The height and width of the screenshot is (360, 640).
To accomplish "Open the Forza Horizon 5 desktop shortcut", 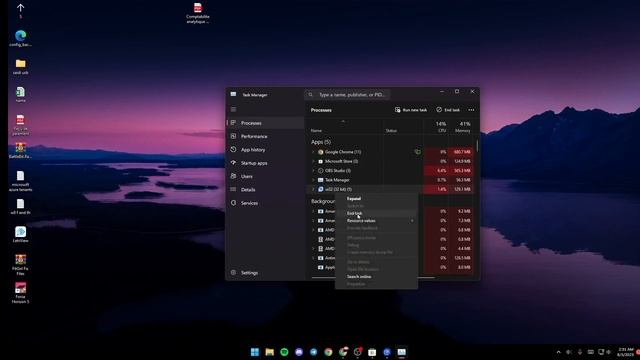I will click(20, 293).
